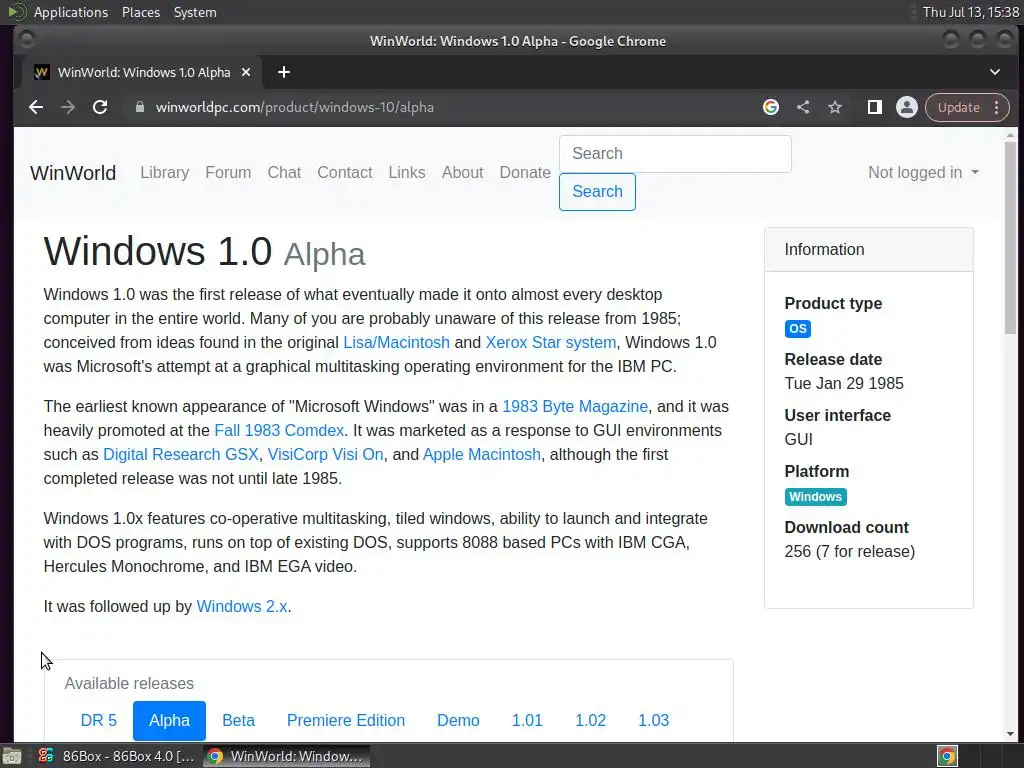Open Chrome side panel
The height and width of the screenshot is (768, 1024).
874,107
